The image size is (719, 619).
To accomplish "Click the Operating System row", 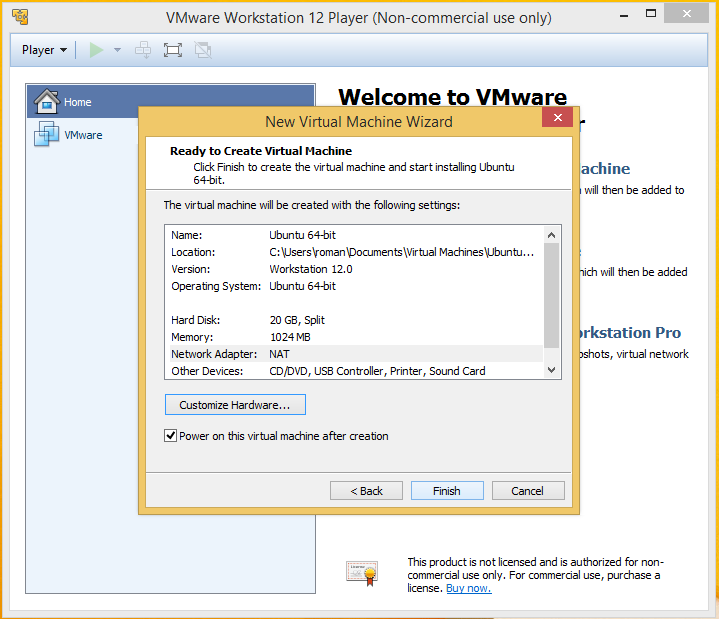I will point(354,286).
